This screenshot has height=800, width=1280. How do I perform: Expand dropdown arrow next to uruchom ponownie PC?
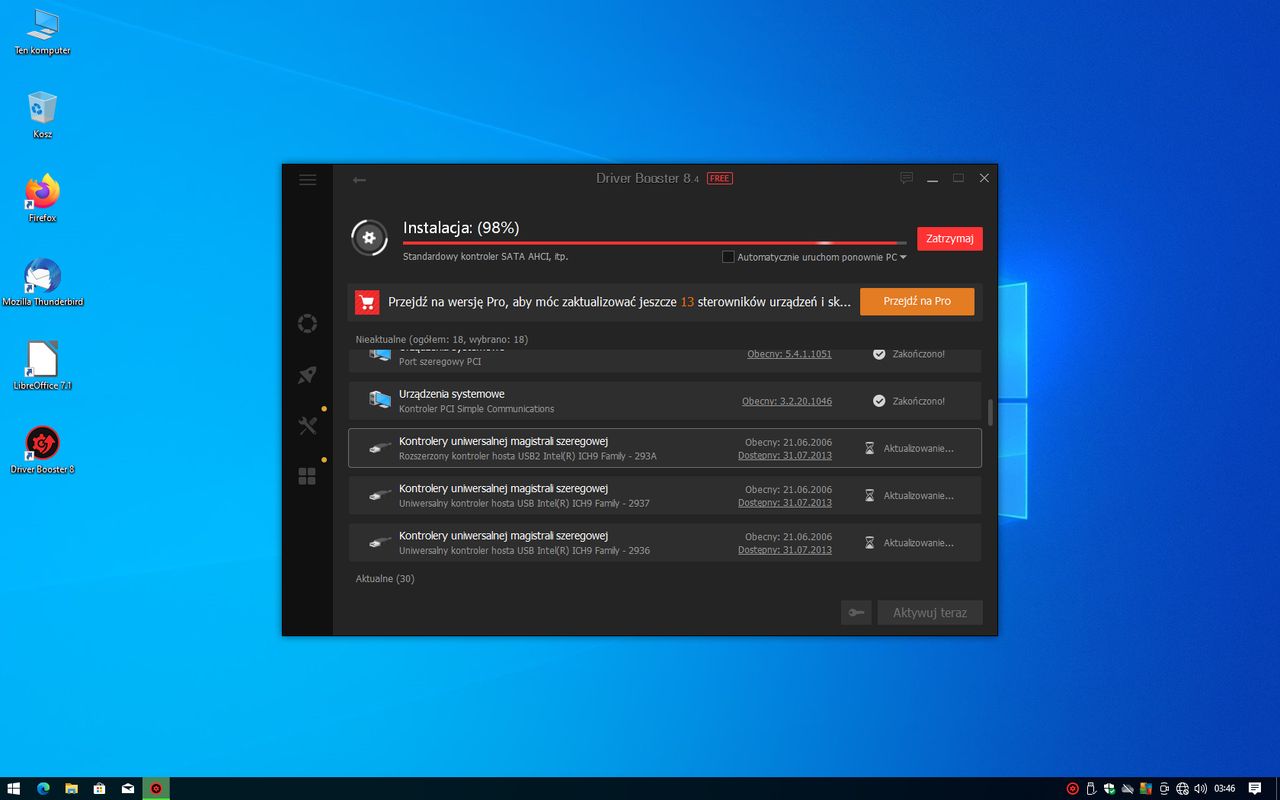903,257
